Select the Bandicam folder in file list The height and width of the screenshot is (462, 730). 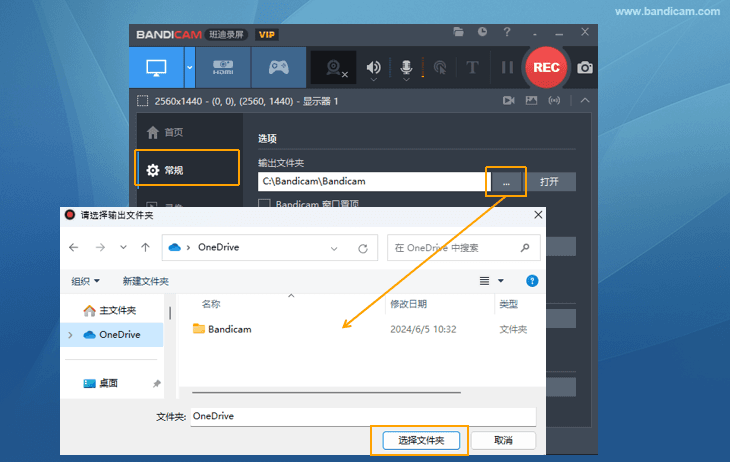(223, 329)
